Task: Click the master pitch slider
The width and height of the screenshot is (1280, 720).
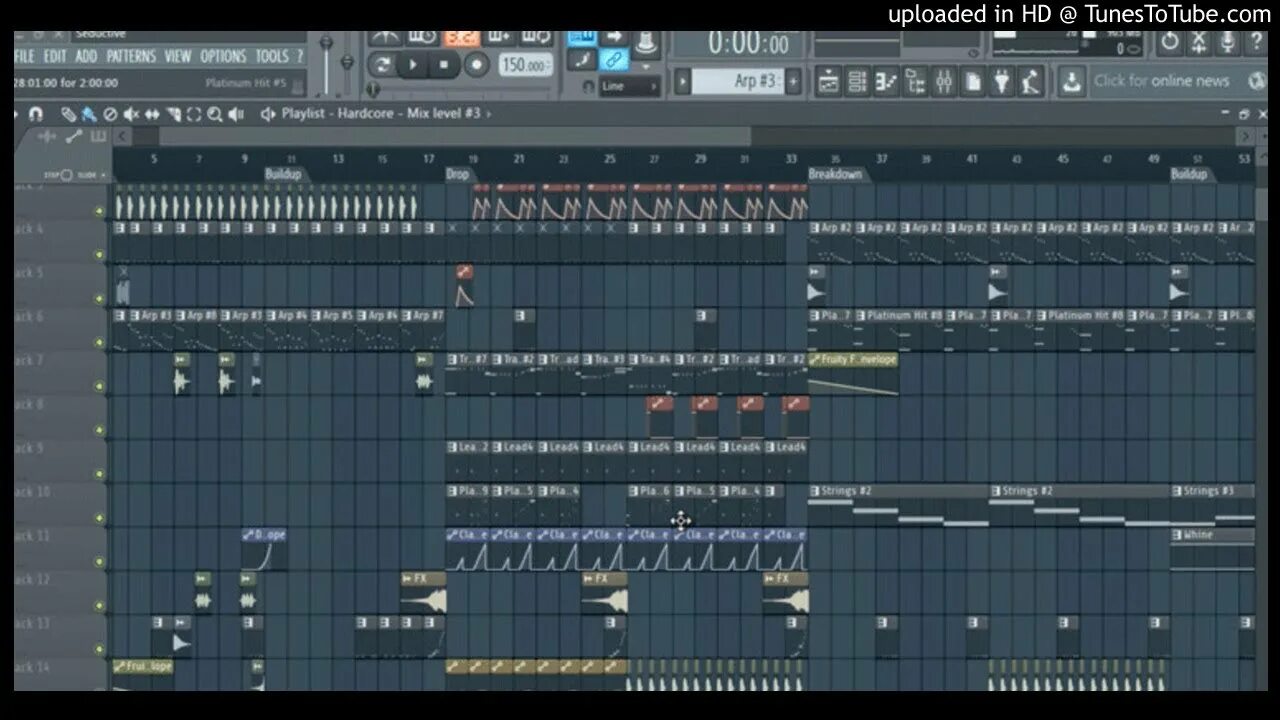Action: pos(347,62)
